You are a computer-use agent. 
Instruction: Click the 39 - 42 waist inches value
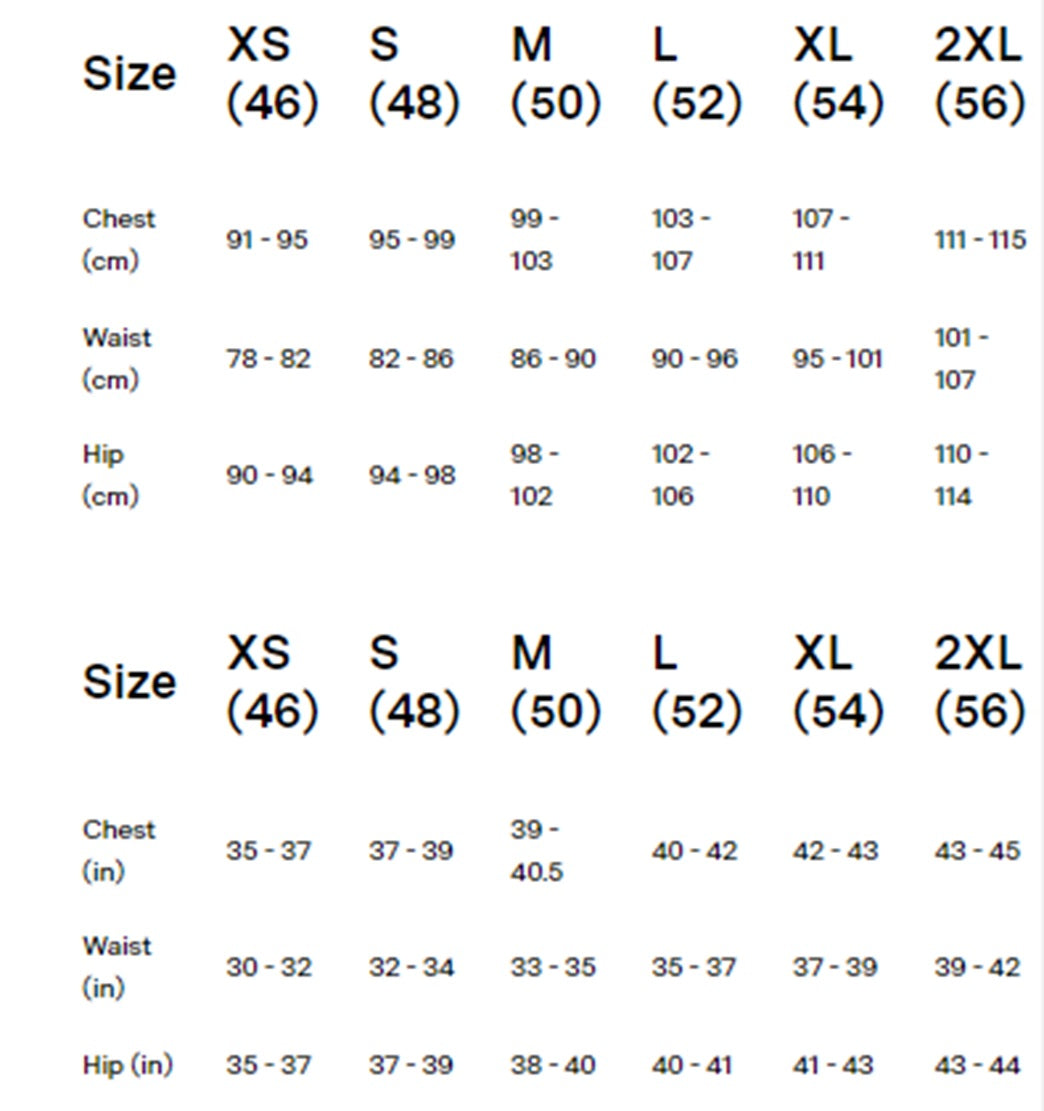(x=977, y=967)
